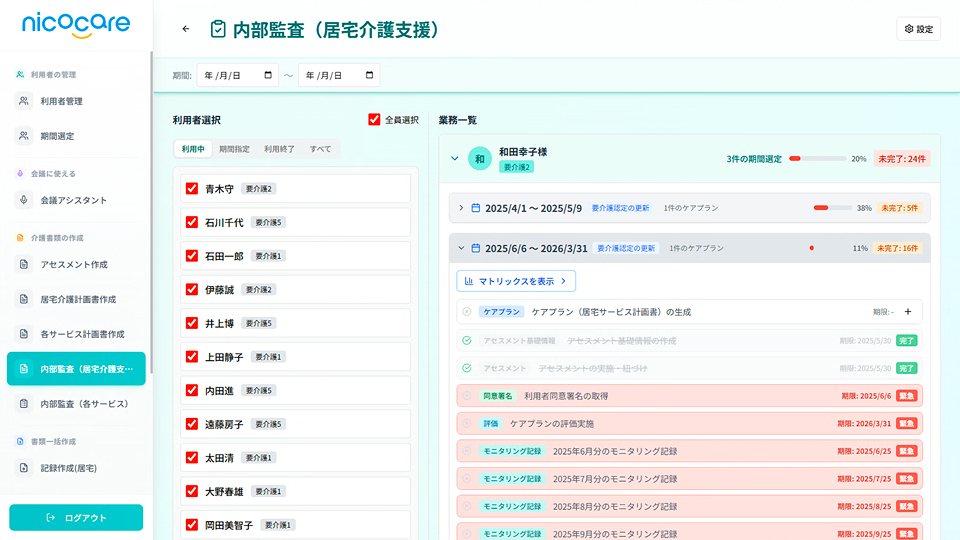Click the back arrow icon
Image resolution: width=960 pixels, height=540 pixels.
tap(186, 29)
